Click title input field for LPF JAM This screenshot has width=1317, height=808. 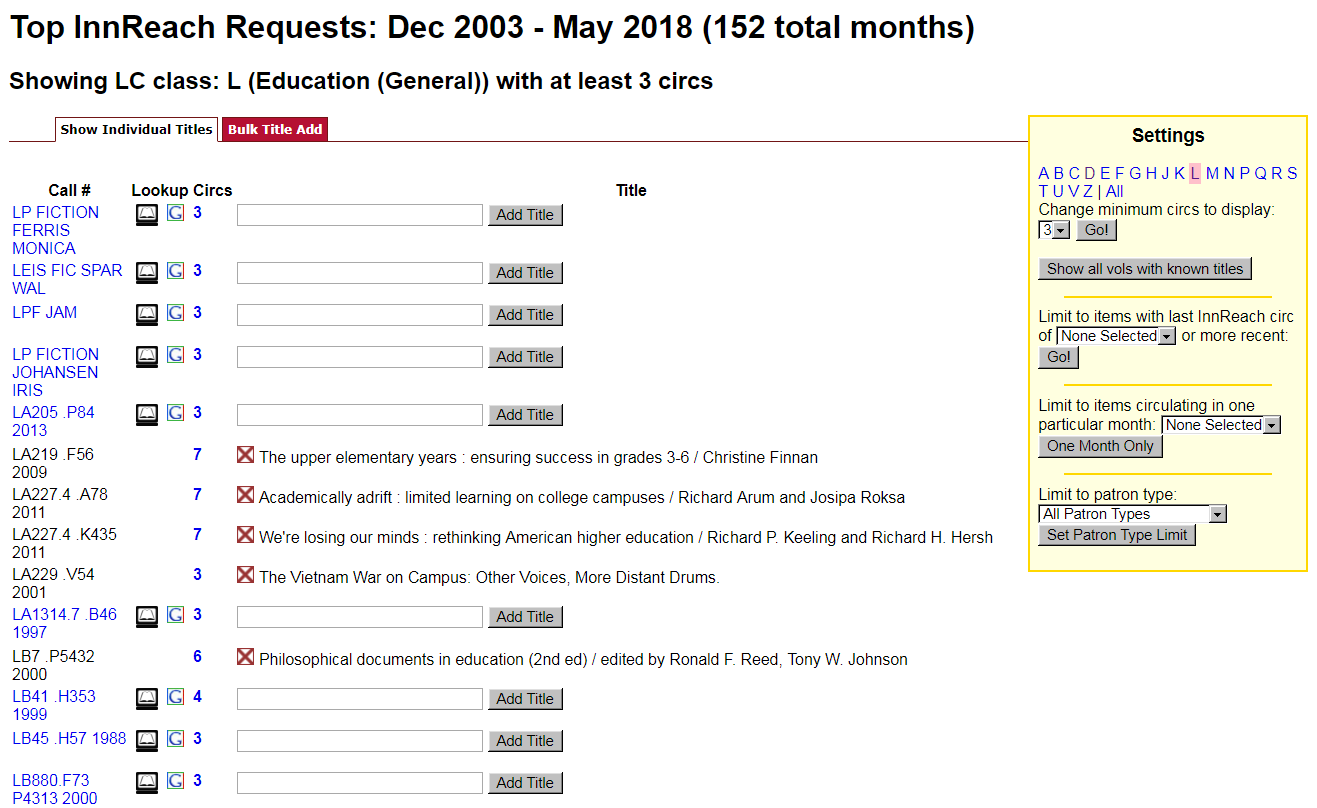(359, 315)
